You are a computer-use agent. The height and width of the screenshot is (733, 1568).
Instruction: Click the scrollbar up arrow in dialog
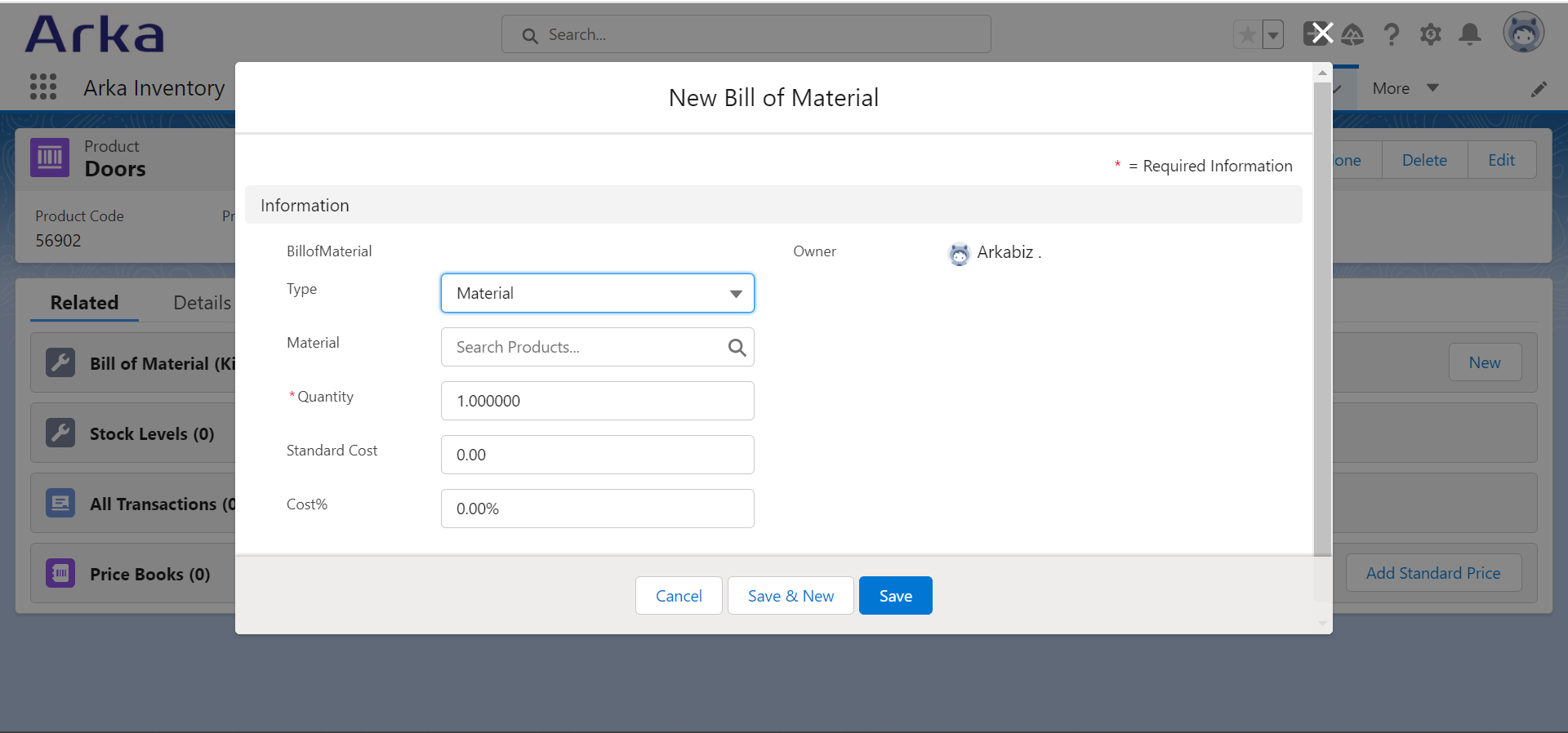pos(1322,73)
